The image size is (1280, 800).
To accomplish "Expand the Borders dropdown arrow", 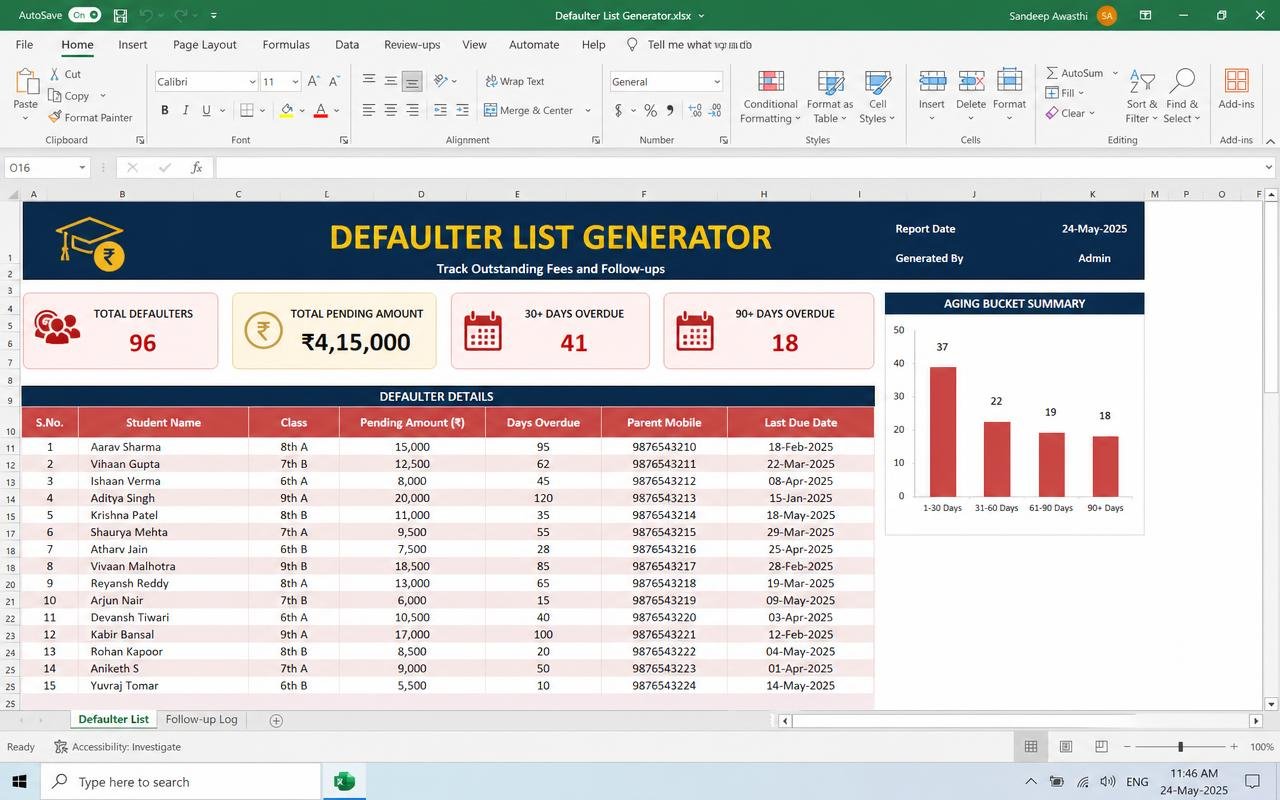I will pos(263,110).
